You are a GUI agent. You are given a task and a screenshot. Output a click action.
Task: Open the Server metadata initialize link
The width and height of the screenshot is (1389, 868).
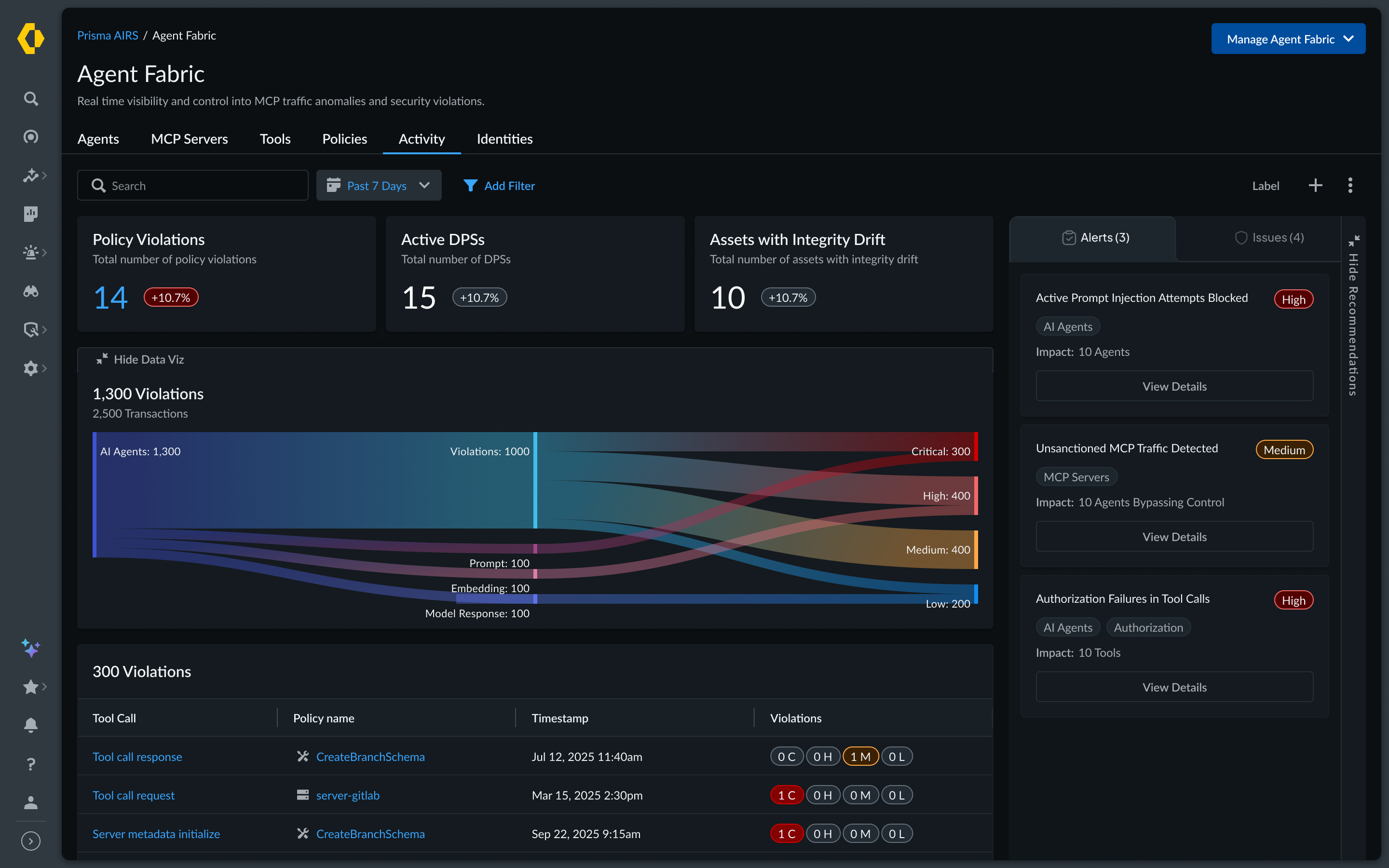point(156,834)
